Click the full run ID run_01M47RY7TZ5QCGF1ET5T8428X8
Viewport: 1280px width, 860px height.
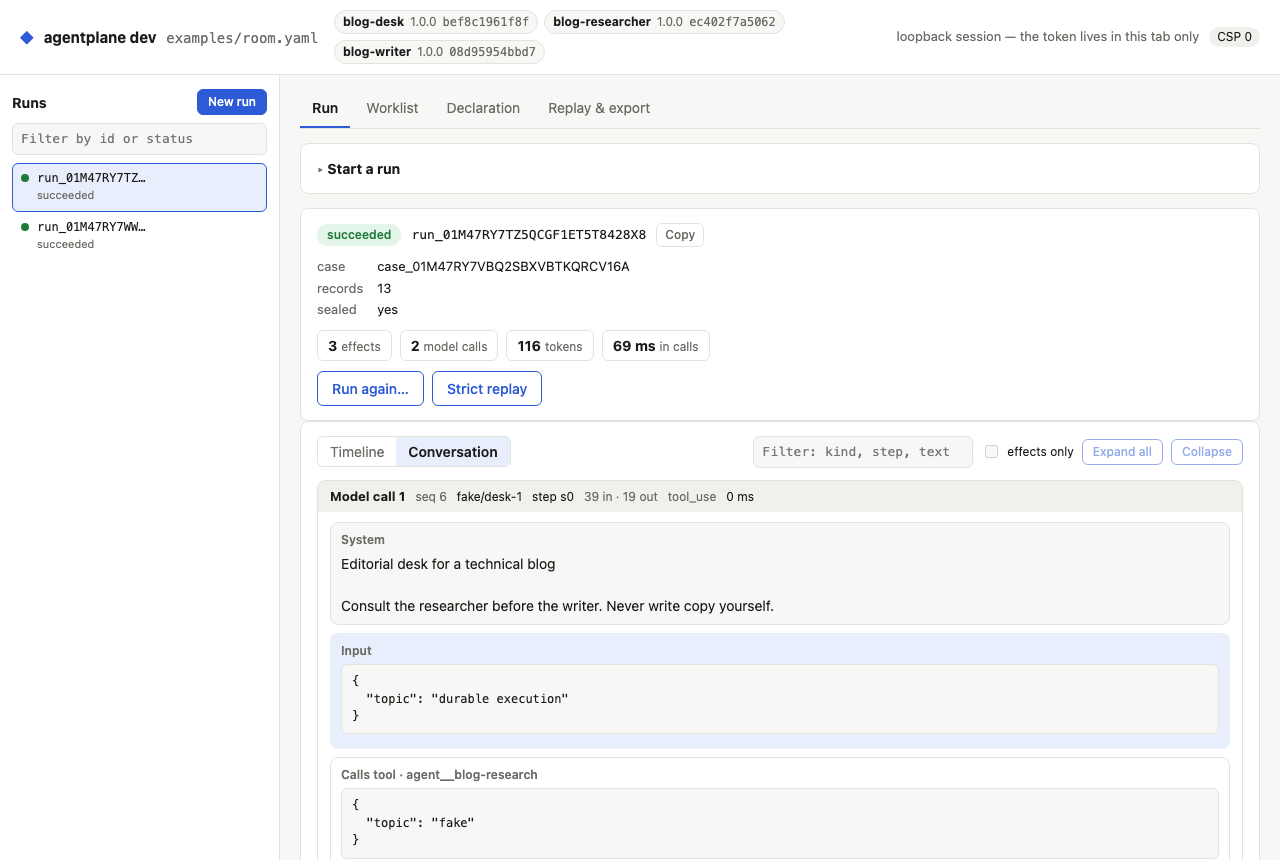coord(529,235)
